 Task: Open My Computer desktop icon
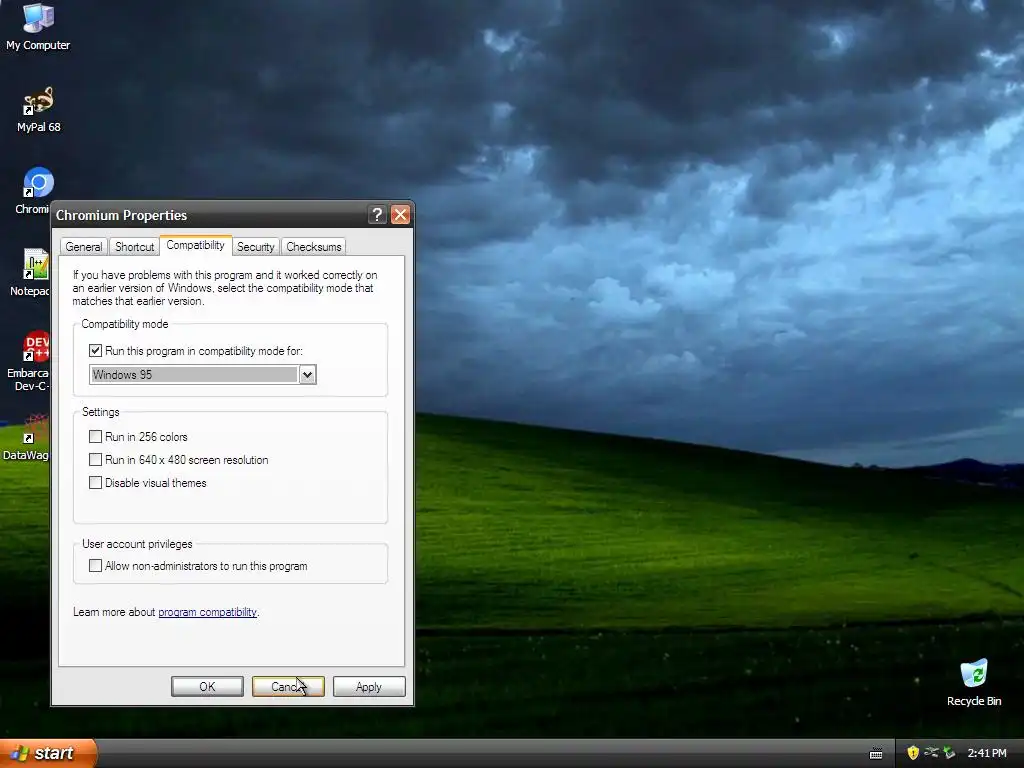[x=38, y=26]
